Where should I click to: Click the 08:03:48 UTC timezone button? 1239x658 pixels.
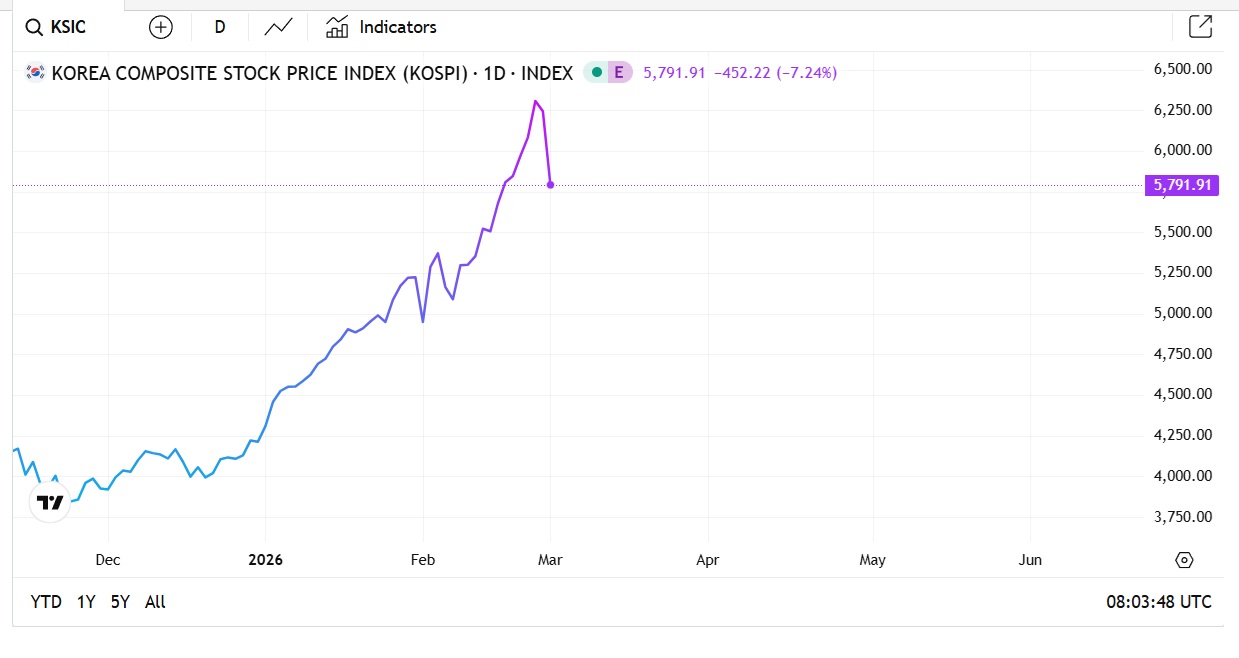[x=1158, y=602]
